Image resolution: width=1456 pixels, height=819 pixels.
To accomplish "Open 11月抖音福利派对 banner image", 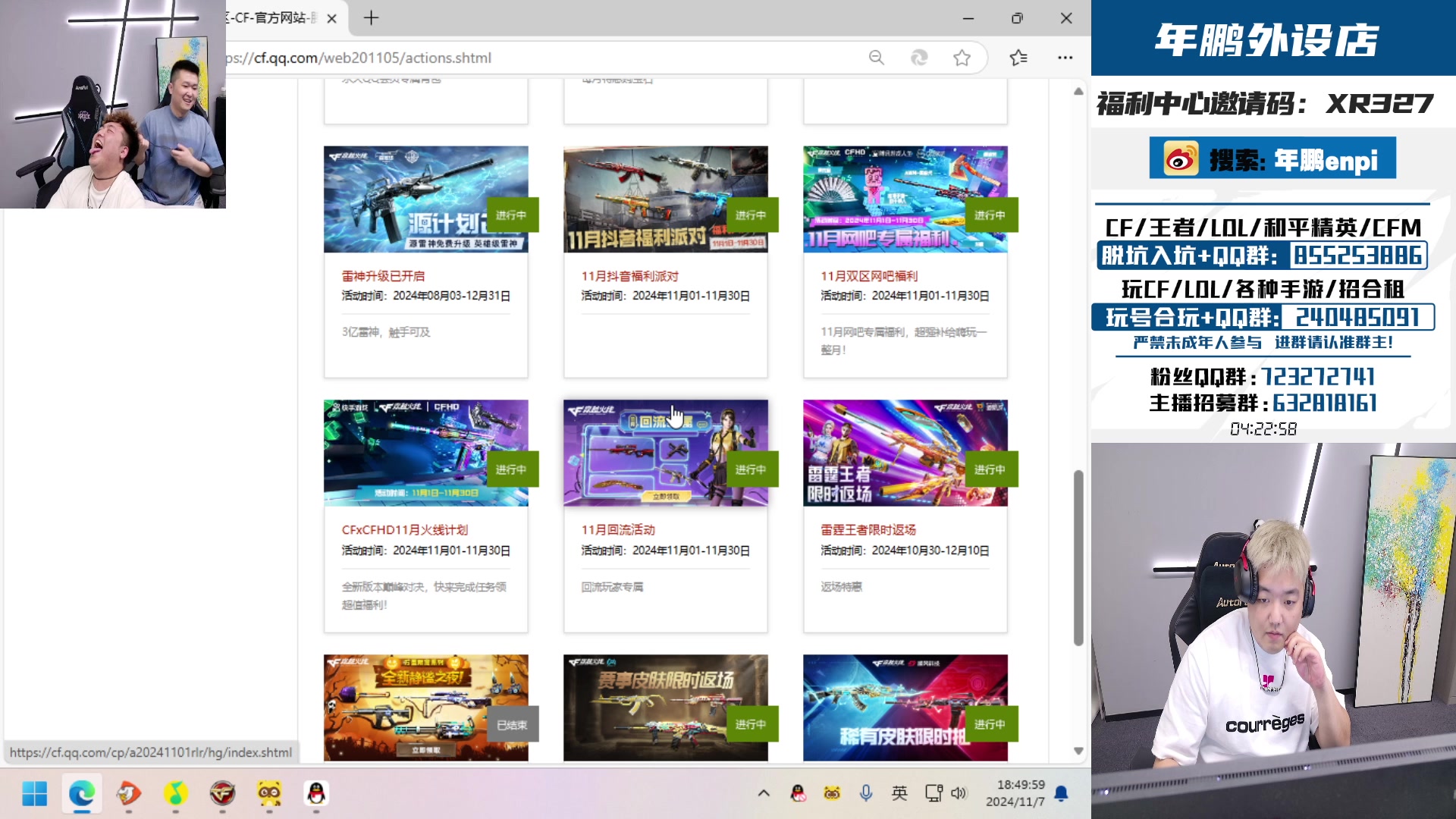I will (666, 199).
